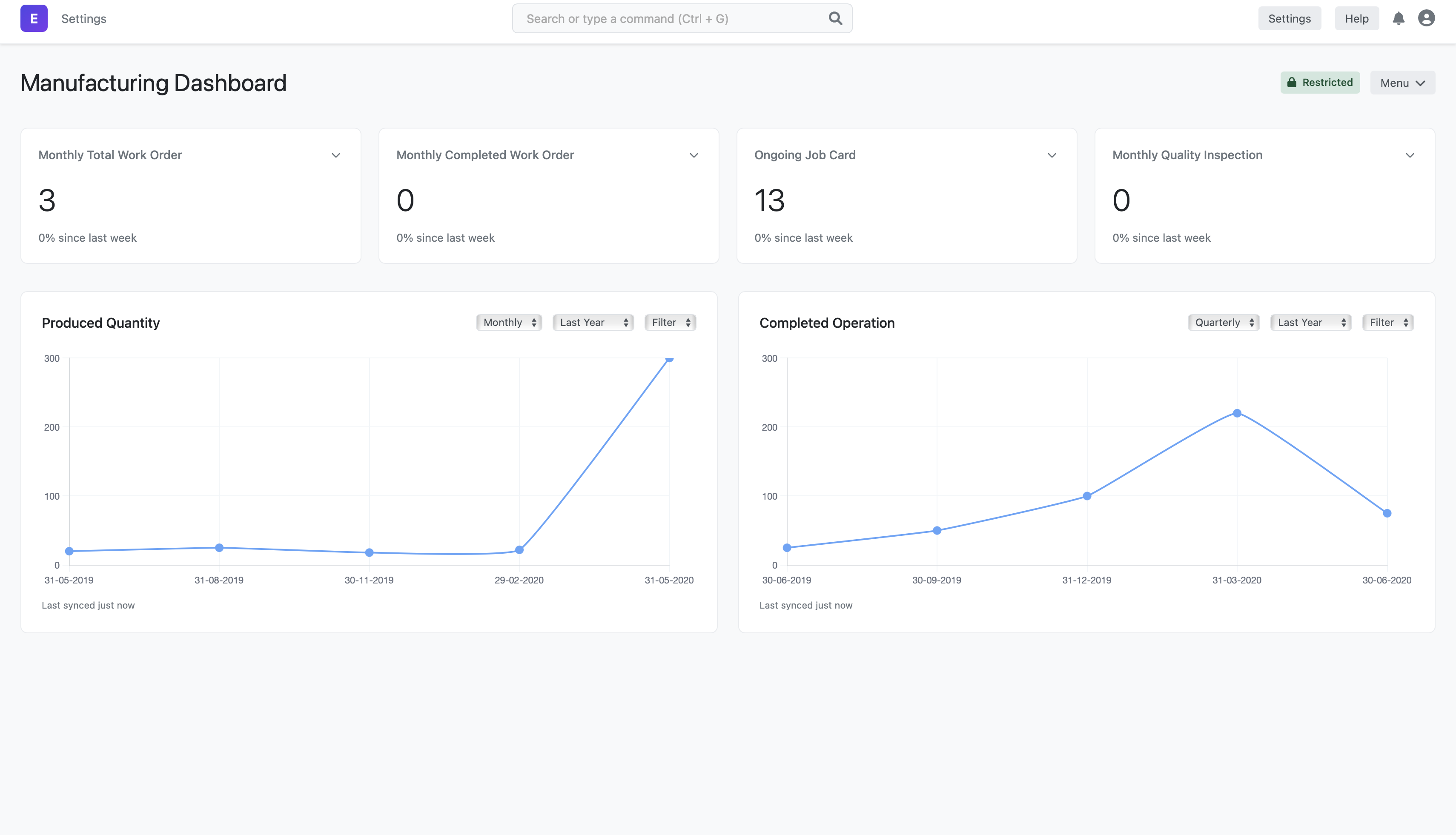The height and width of the screenshot is (835, 1456).
Task: Expand Monthly Total Work Order card options
Action: (x=336, y=155)
